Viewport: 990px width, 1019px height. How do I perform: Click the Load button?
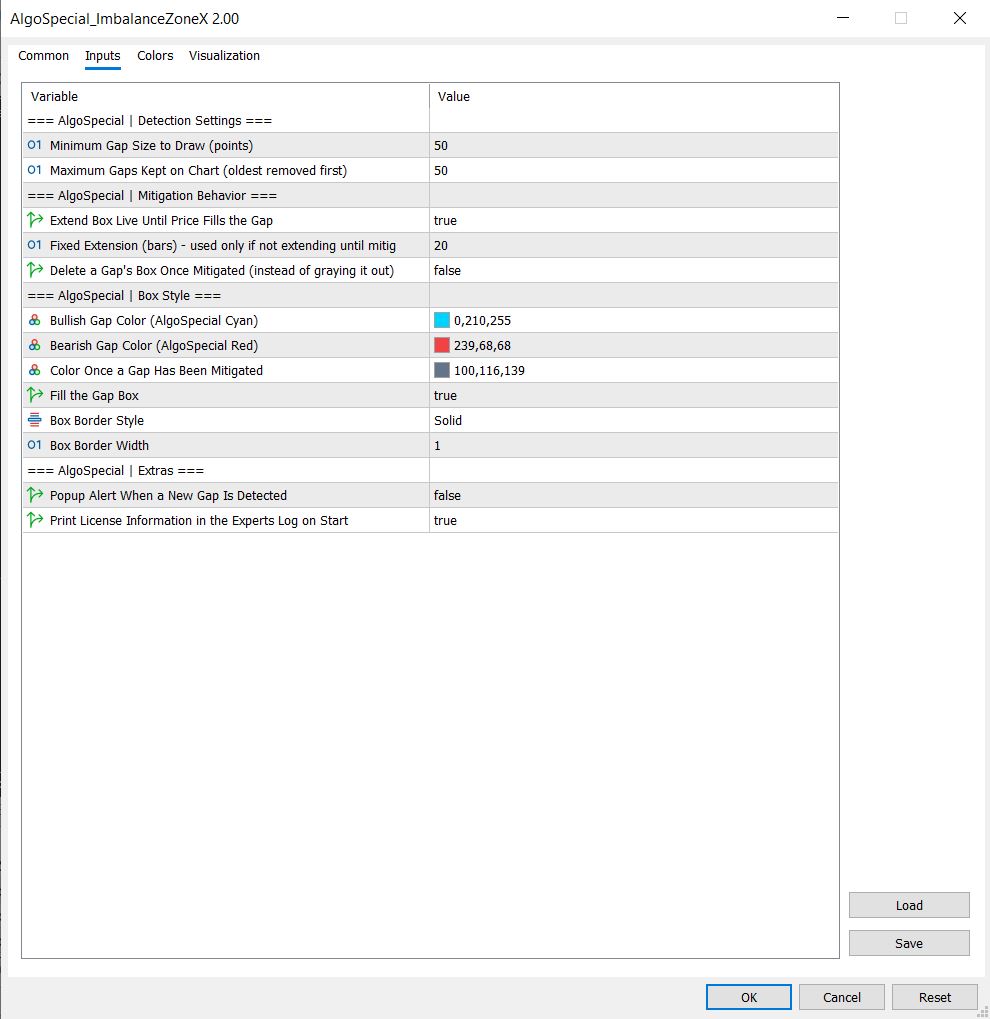point(909,905)
